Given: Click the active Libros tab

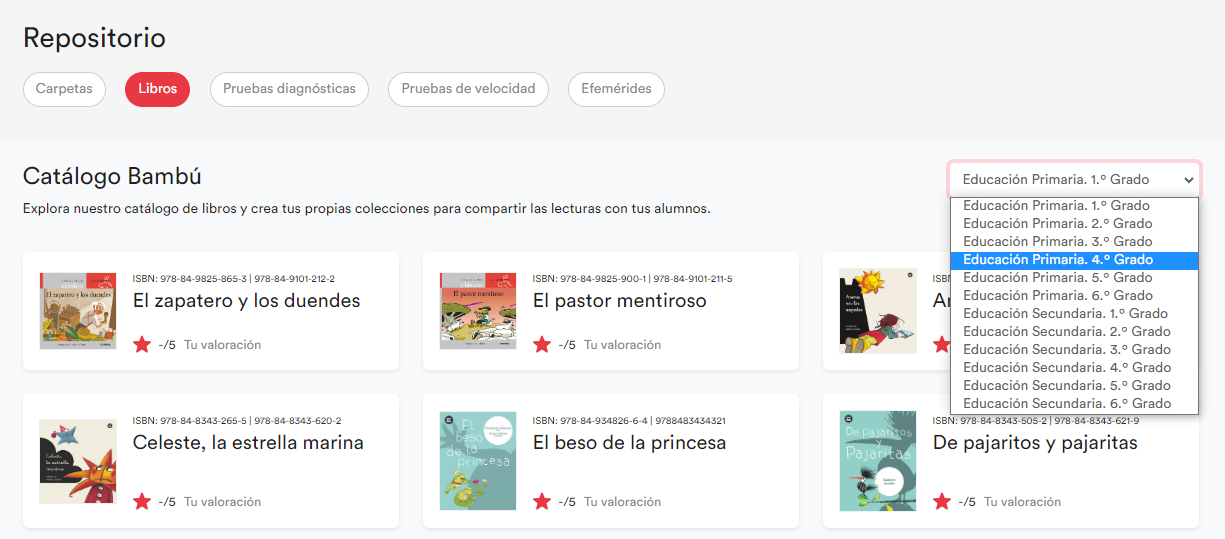Looking at the screenshot, I should (x=157, y=89).
